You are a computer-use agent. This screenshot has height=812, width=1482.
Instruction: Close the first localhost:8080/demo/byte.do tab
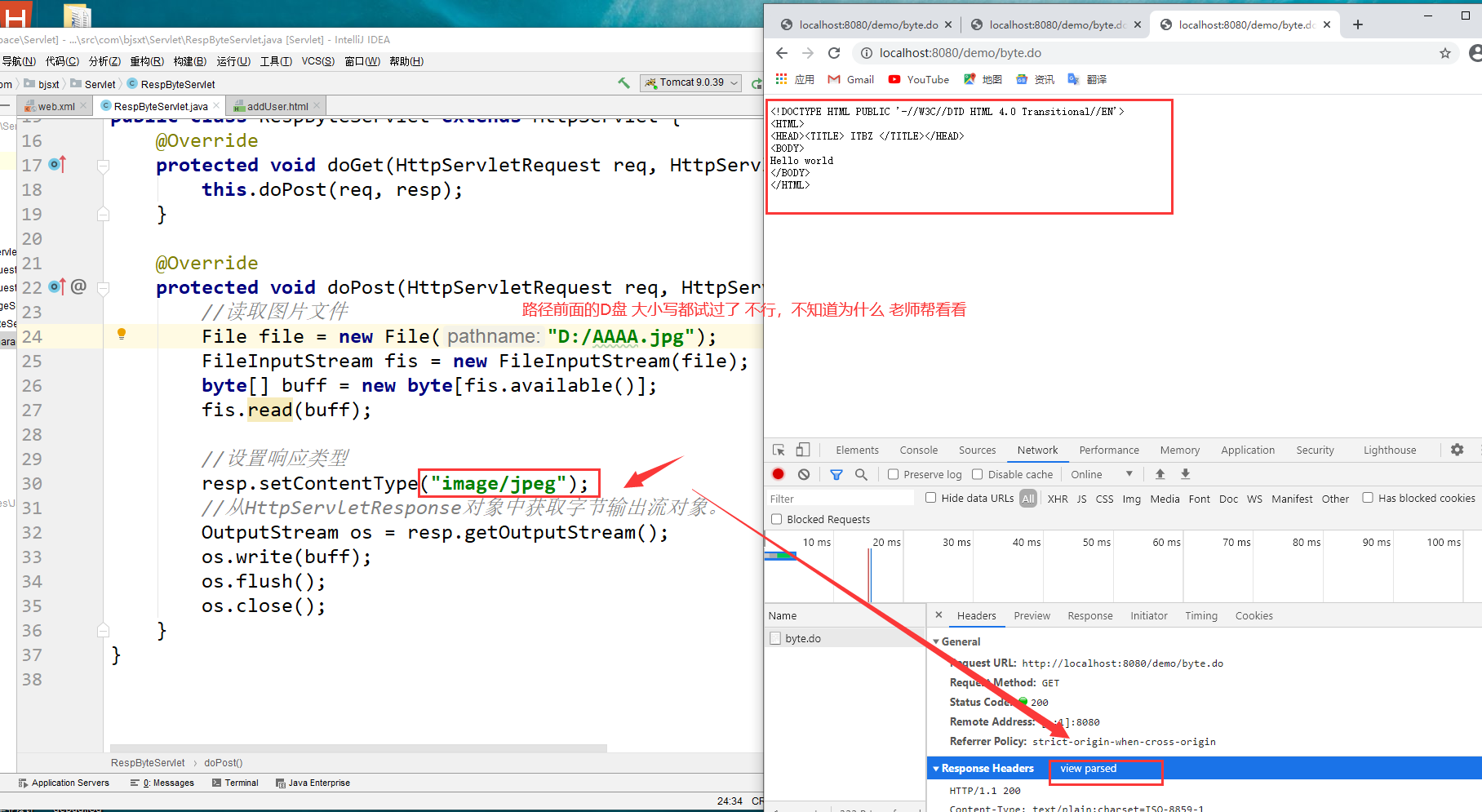pos(948,24)
